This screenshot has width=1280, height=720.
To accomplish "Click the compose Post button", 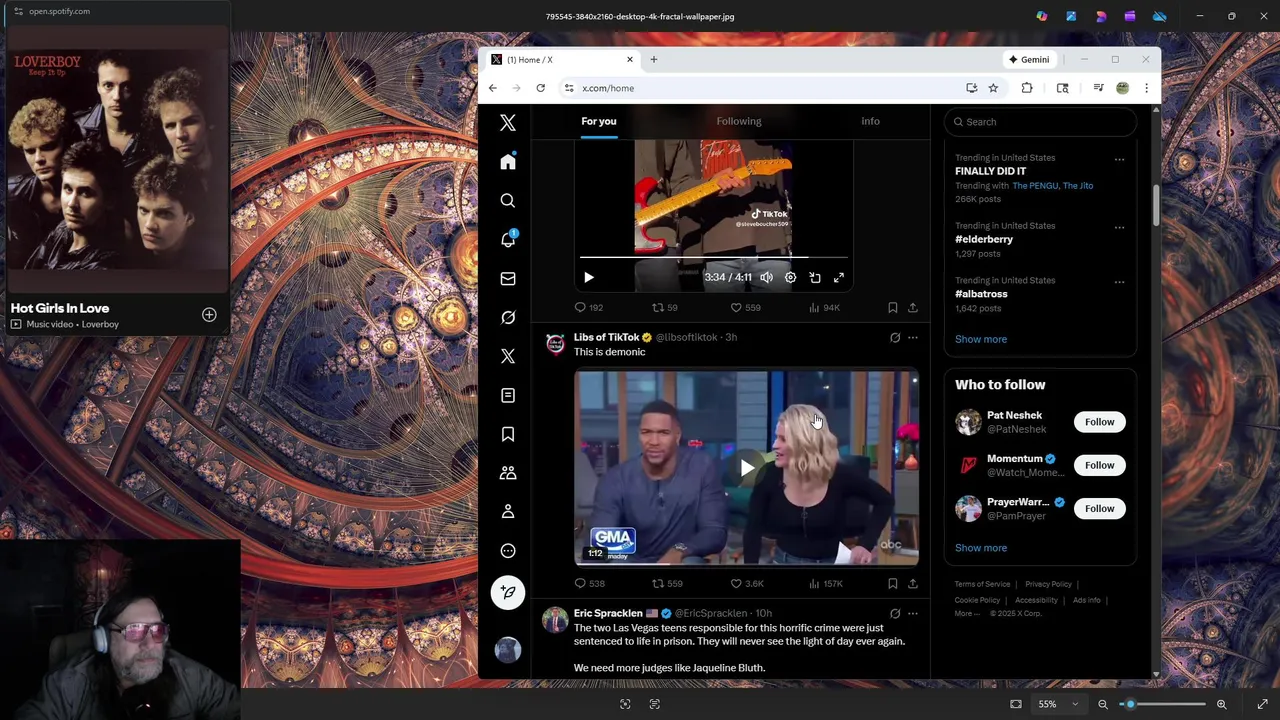I will [x=508, y=592].
